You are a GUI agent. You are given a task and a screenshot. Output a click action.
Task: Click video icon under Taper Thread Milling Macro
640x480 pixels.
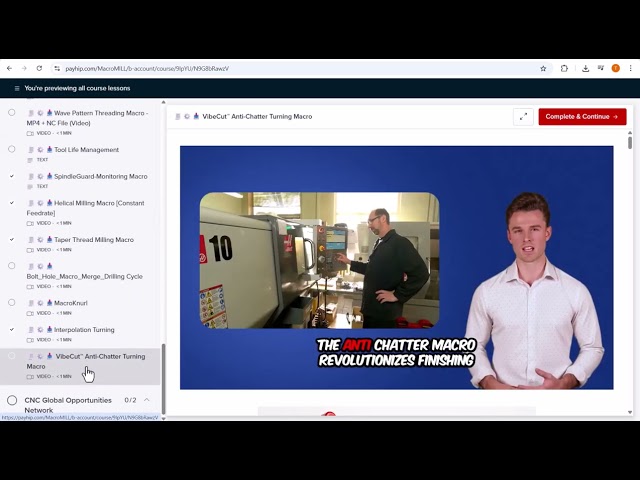coord(30,250)
